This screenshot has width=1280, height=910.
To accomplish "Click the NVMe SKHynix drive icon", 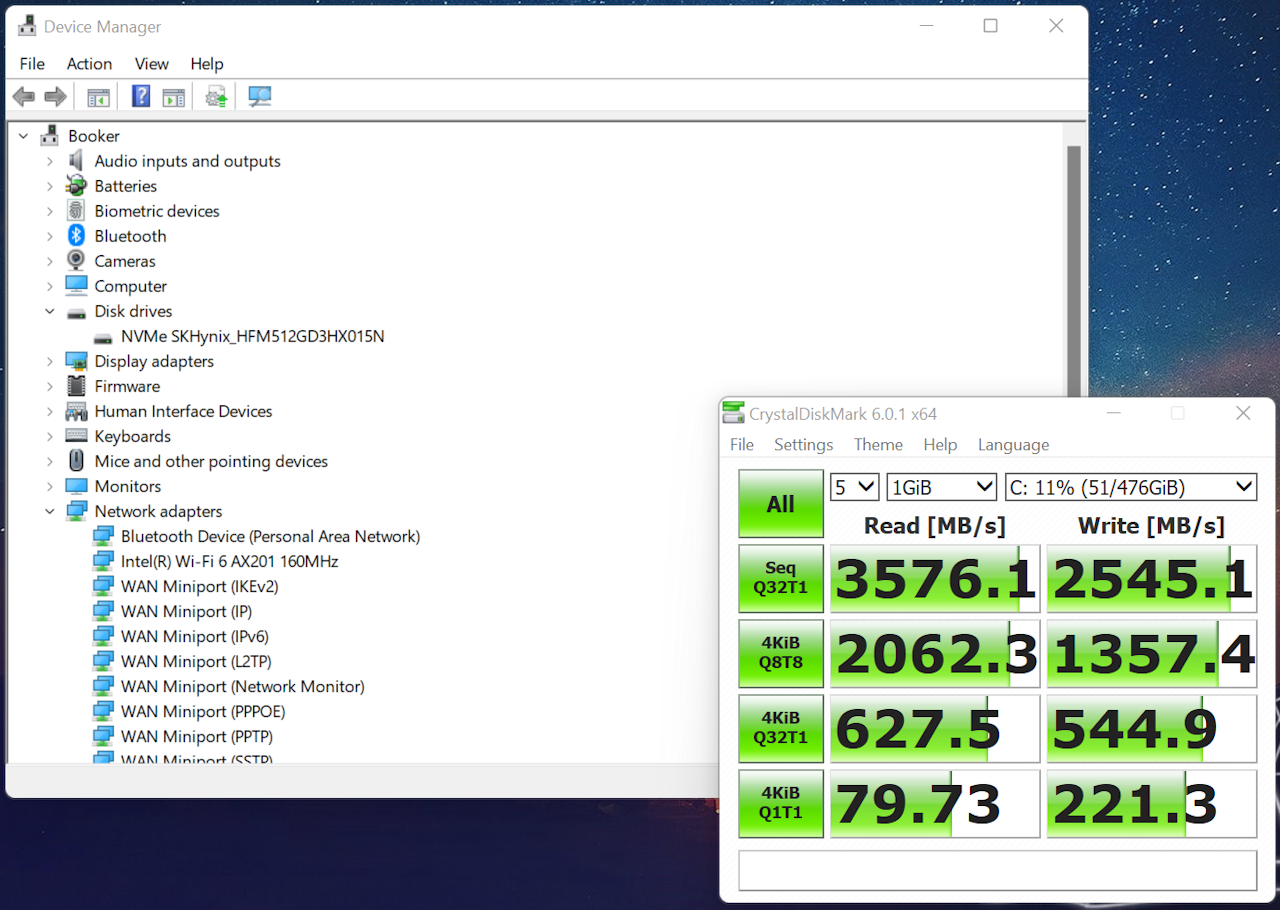I will pyautogui.click(x=103, y=337).
